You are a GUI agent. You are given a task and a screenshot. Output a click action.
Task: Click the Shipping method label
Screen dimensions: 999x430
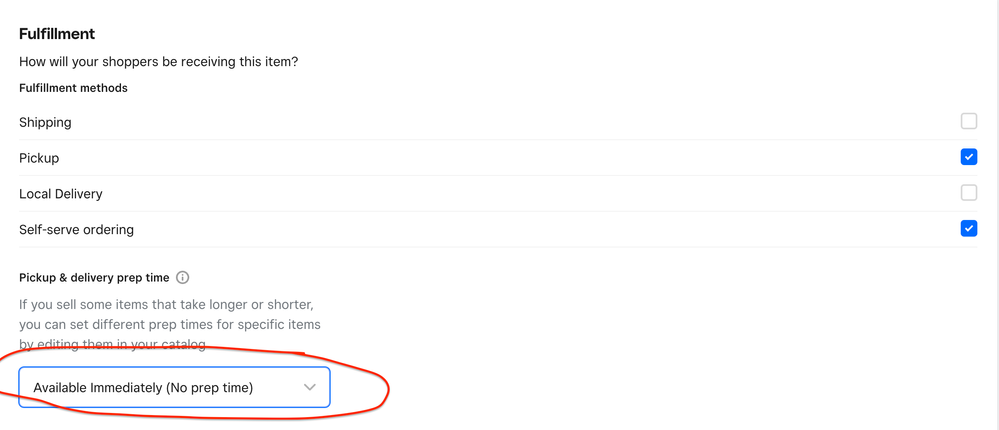pyautogui.click(x=45, y=122)
